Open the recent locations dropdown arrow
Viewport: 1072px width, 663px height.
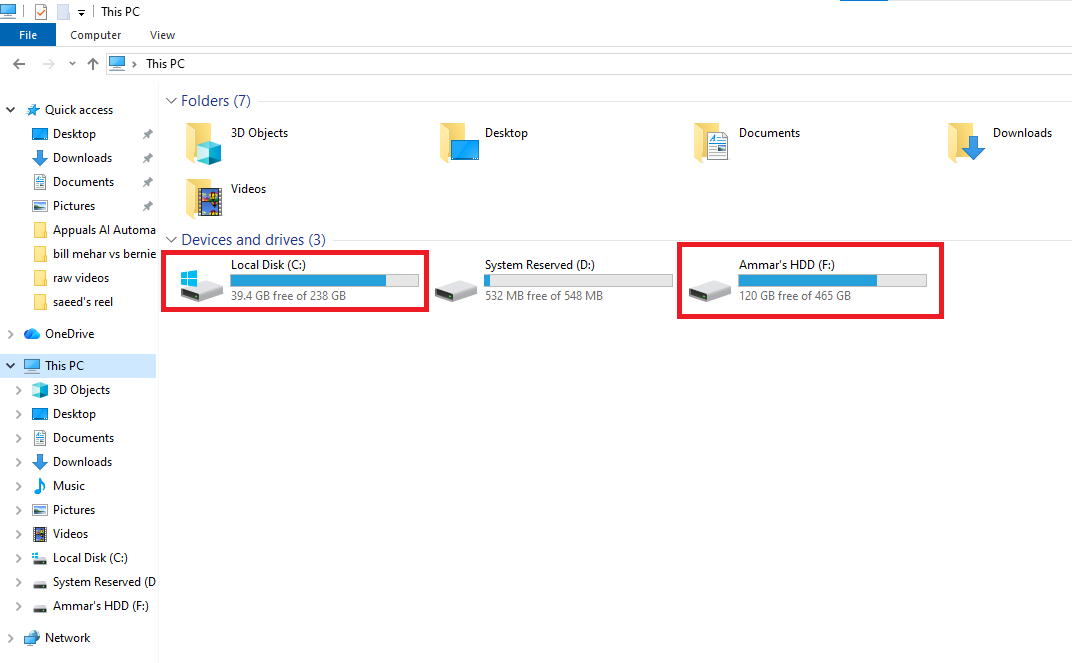click(x=72, y=64)
